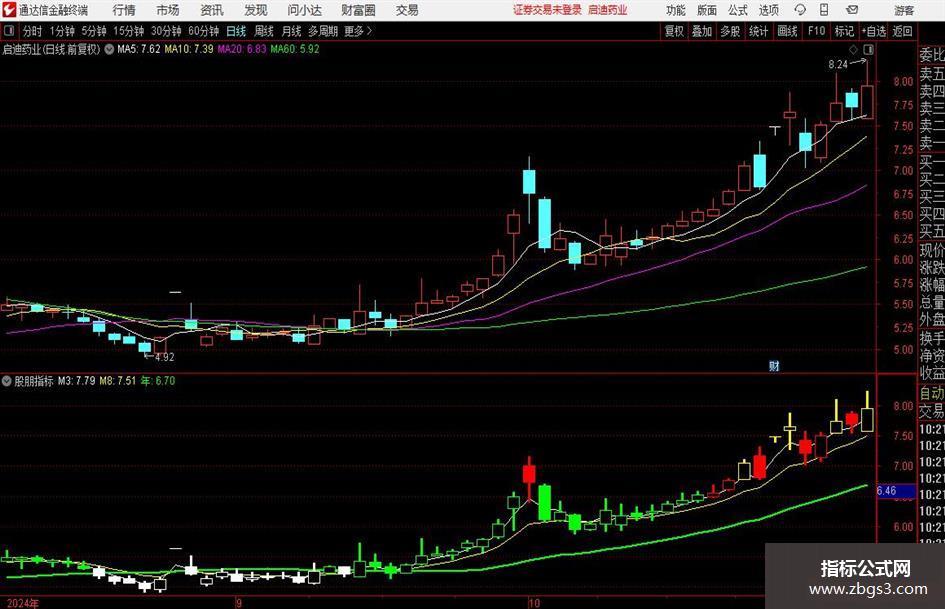Switch to the 15分钟 period tab
This screenshot has width=945, height=609.
click(129, 31)
